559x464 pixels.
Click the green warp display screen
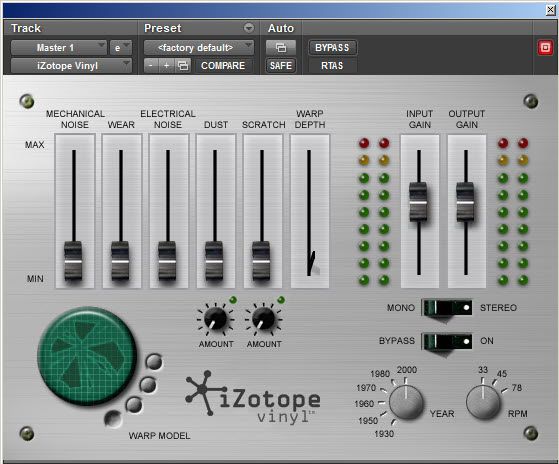(x=87, y=356)
